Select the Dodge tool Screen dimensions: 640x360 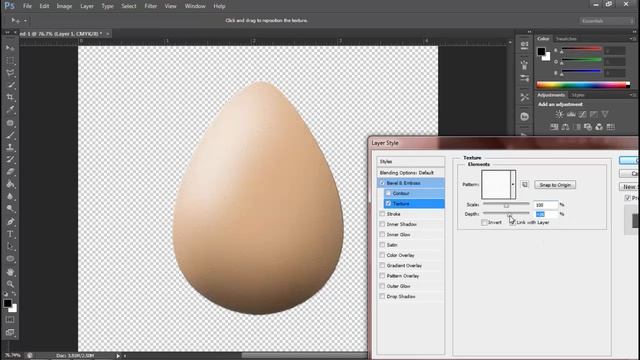10,209
